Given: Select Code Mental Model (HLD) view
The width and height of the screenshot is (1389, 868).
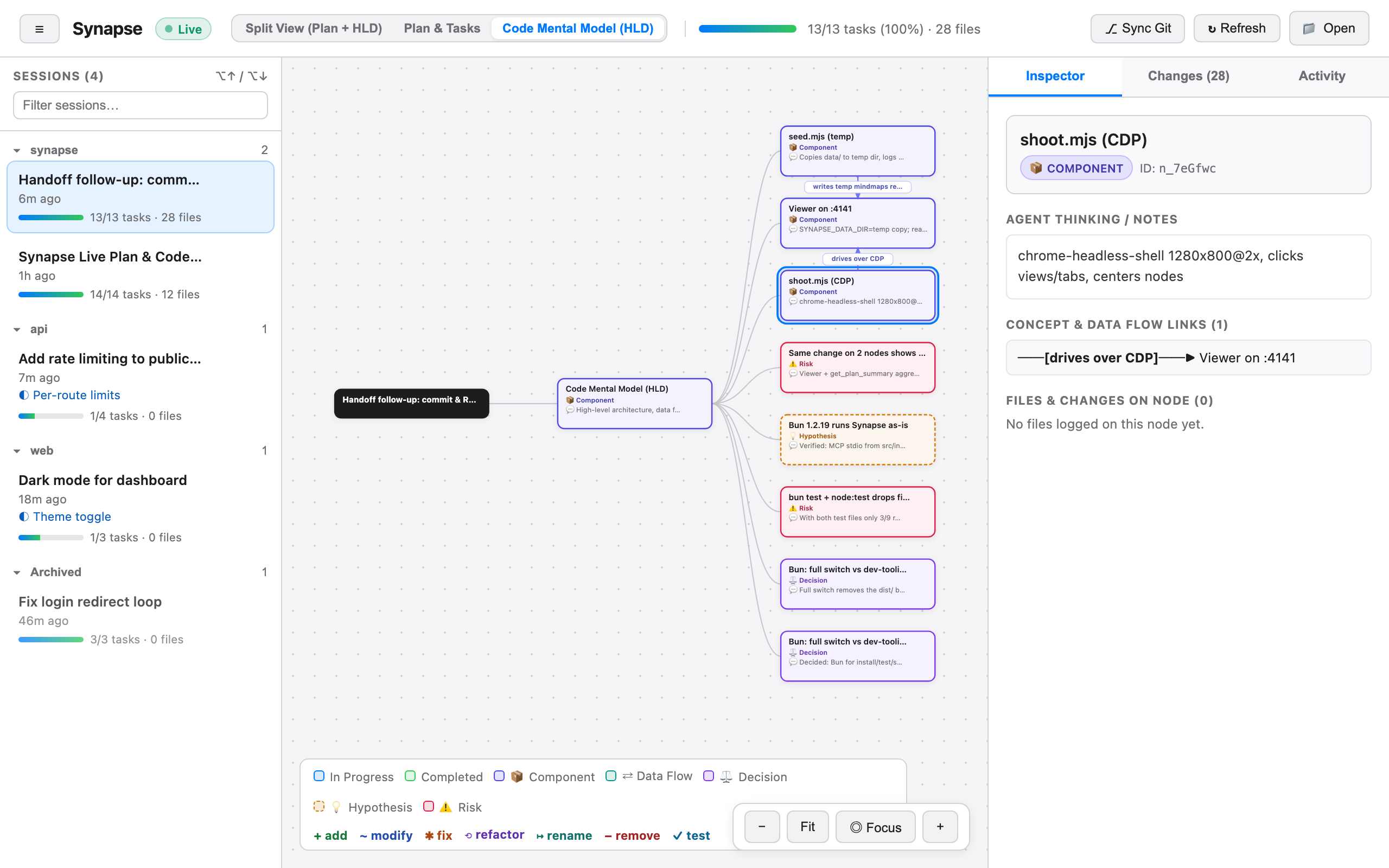Looking at the screenshot, I should pyautogui.click(x=577, y=28).
